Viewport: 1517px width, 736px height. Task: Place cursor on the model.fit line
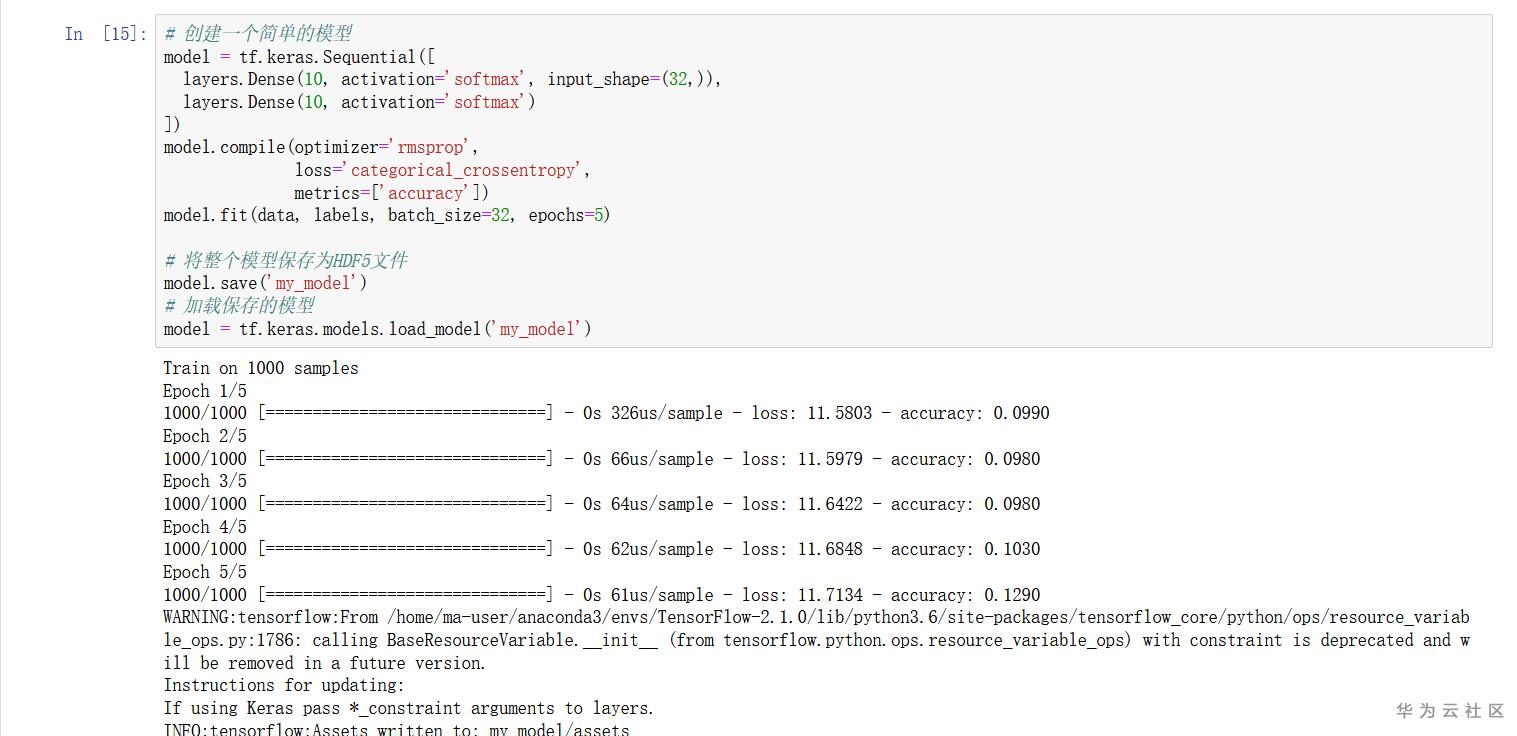click(x=386, y=215)
